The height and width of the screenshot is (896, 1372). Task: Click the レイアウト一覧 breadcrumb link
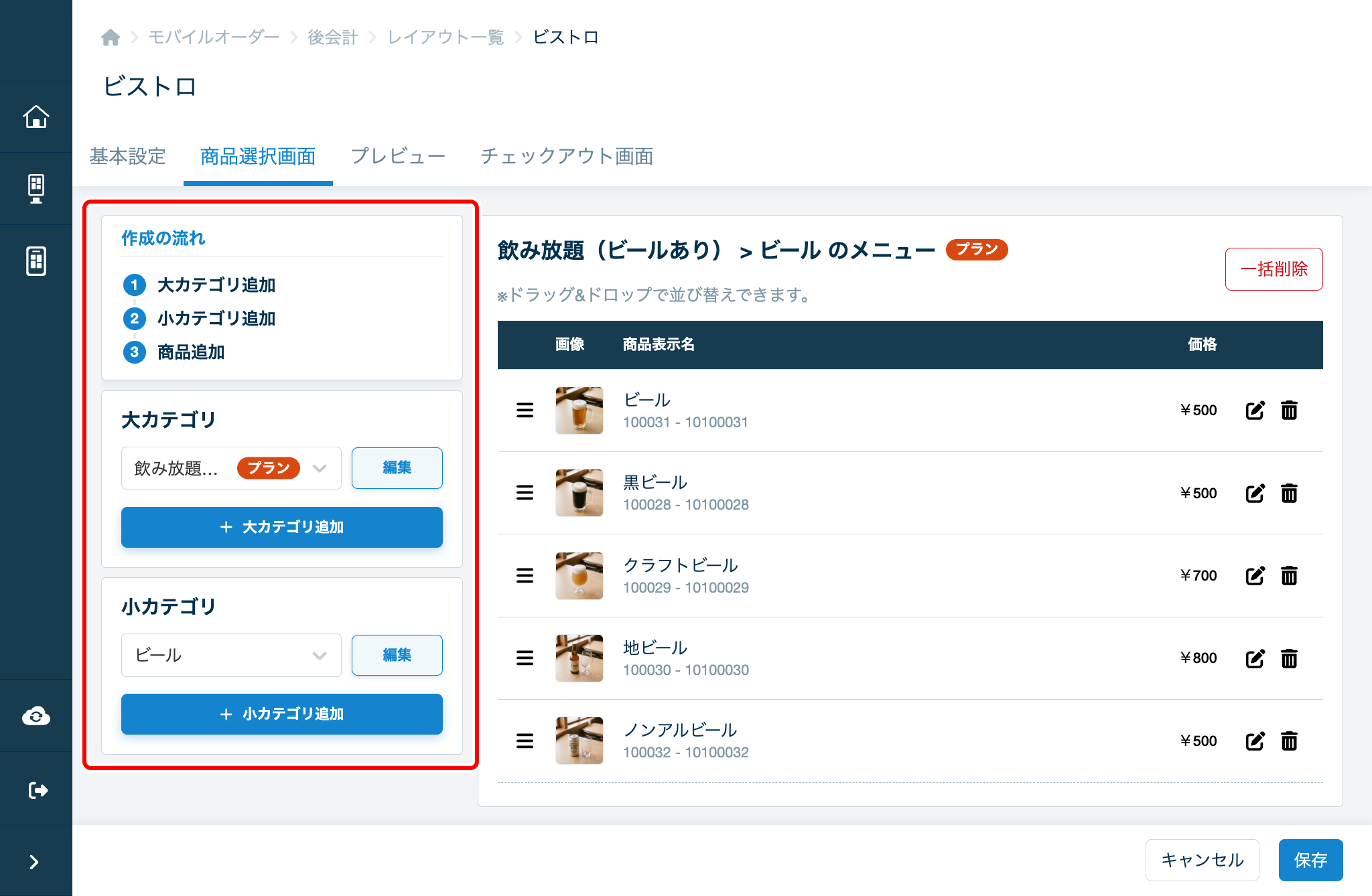pyautogui.click(x=445, y=37)
